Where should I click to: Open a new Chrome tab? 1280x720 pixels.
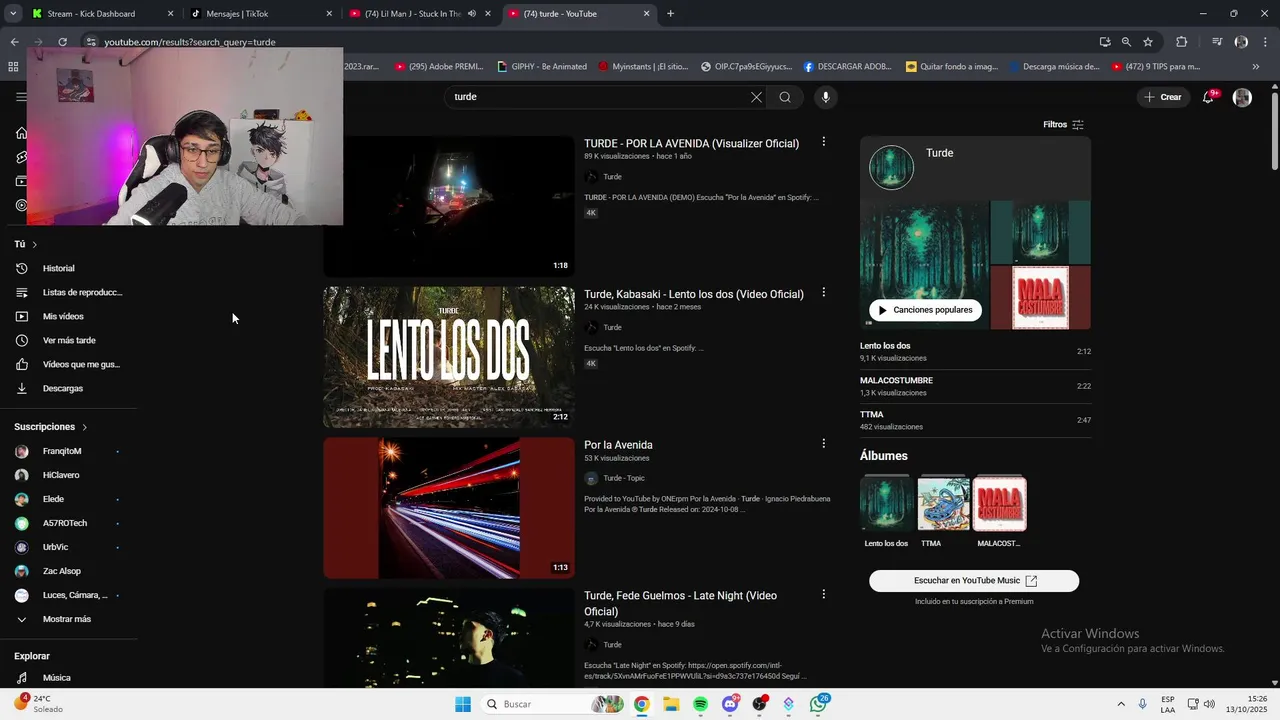click(x=670, y=14)
